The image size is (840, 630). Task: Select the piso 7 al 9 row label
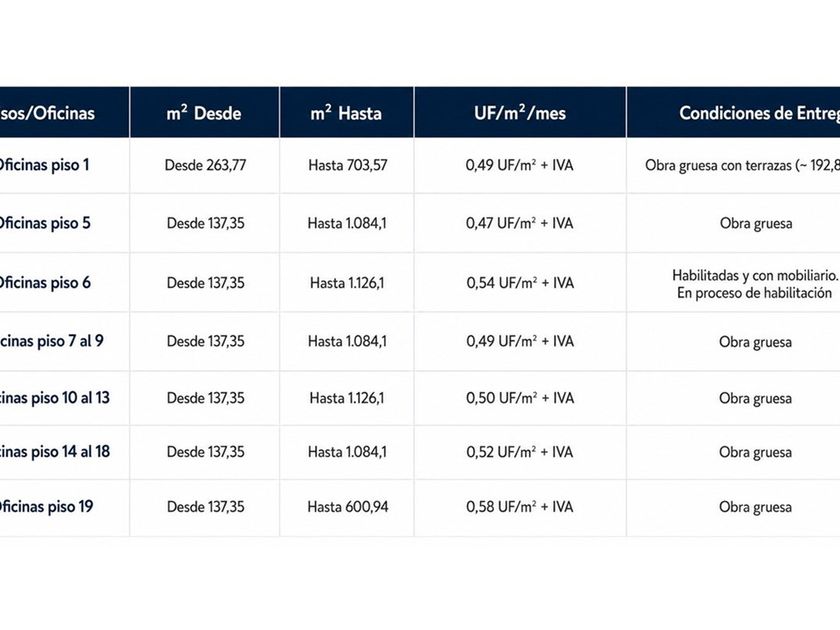(x=52, y=341)
